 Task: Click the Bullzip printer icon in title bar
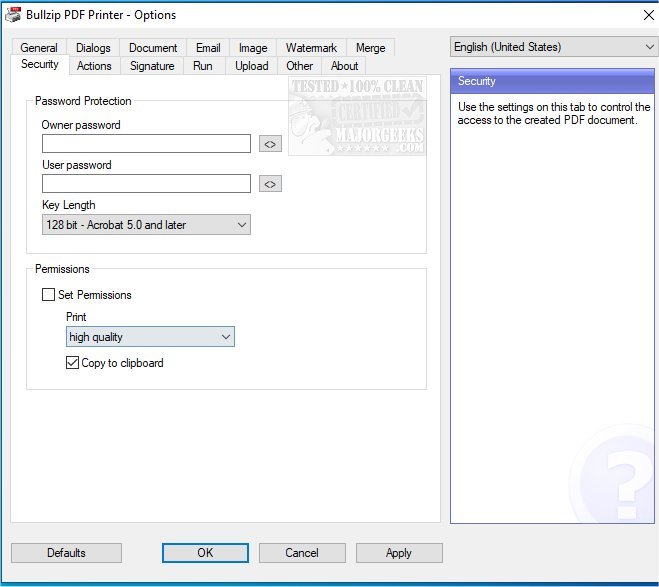15,14
